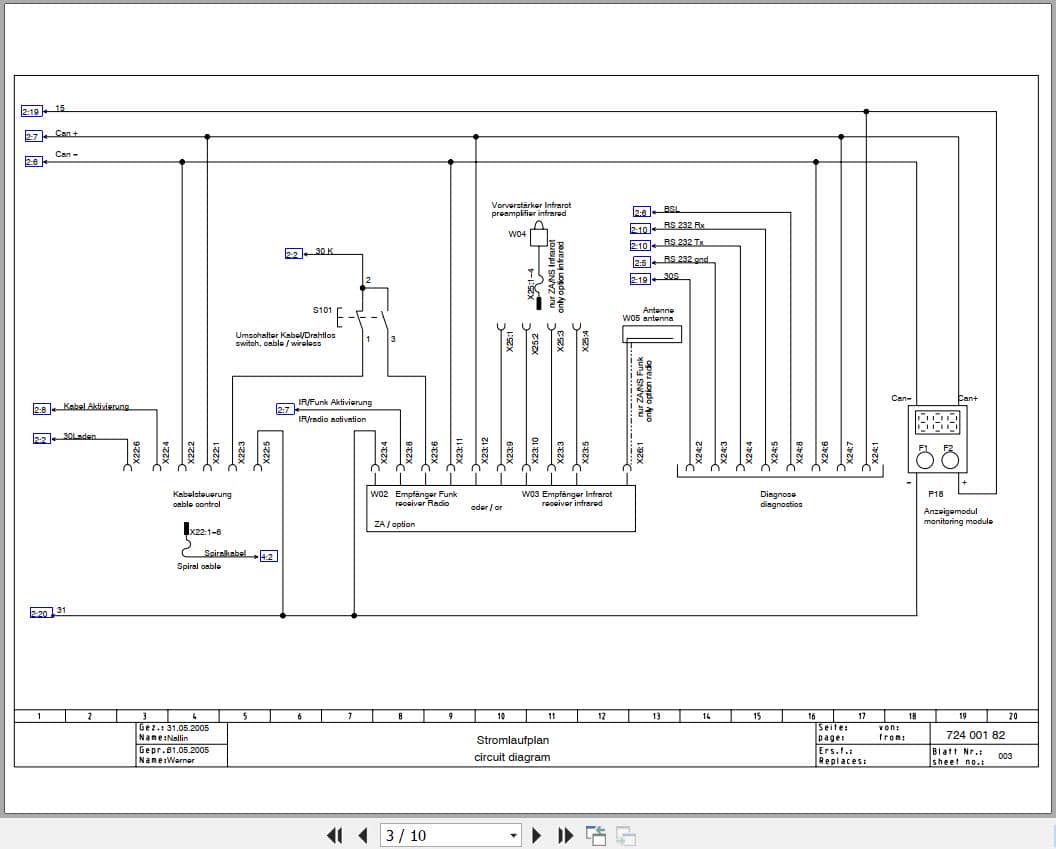1056x849 pixels.
Task: Click the X22:6 terminal label
Action: click(x=137, y=452)
